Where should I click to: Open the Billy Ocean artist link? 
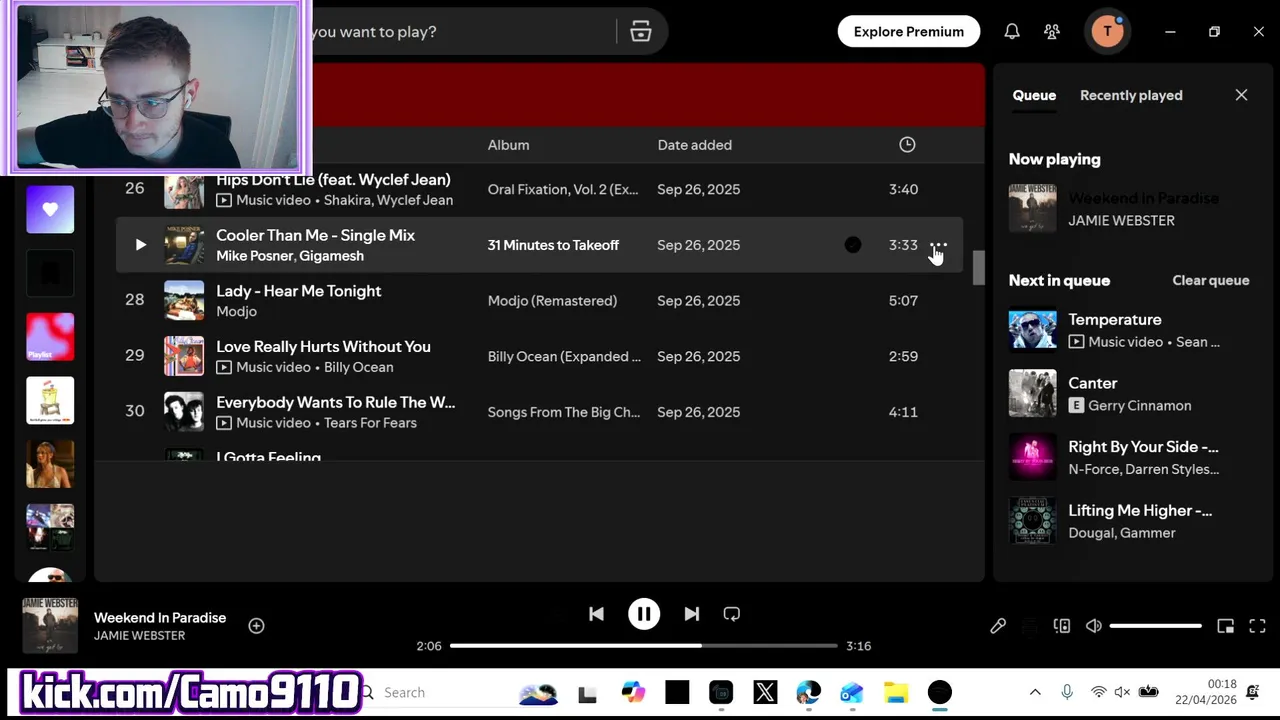pos(359,367)
